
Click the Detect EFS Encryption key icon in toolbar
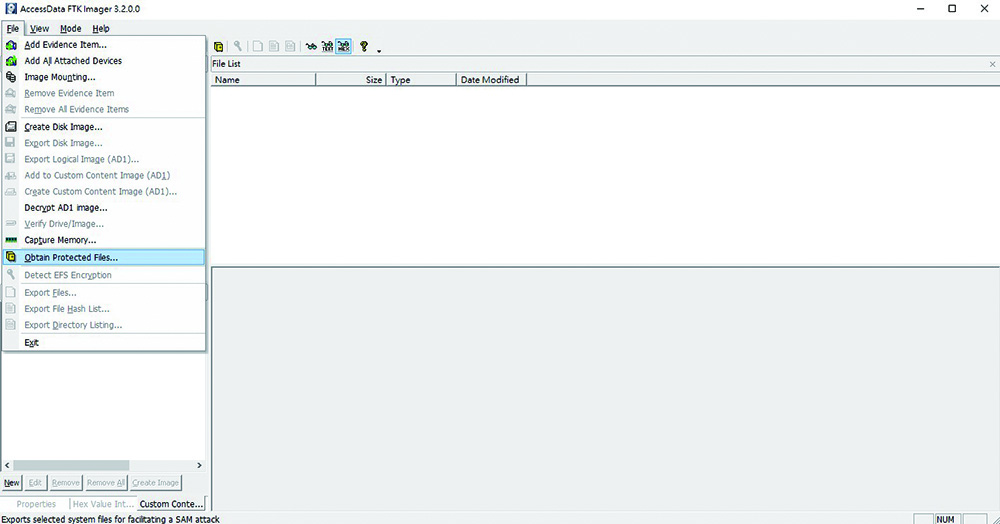(x=237, y=47)
